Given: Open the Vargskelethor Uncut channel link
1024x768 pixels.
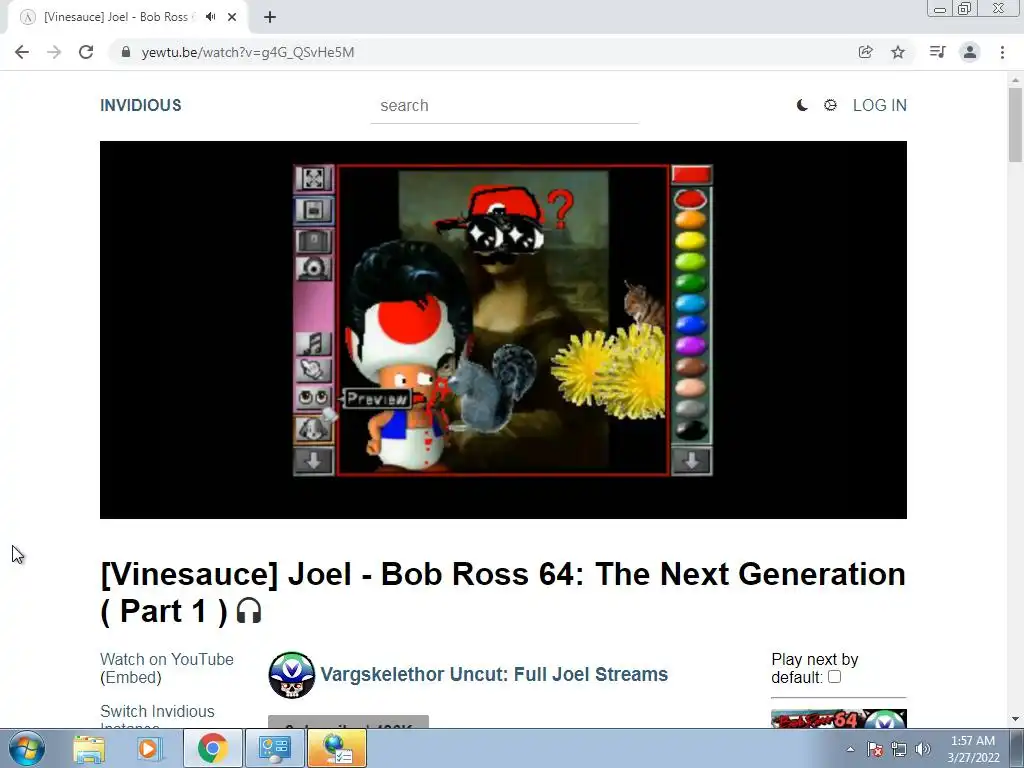Looking at the screenshot, I should pos(494,674).
